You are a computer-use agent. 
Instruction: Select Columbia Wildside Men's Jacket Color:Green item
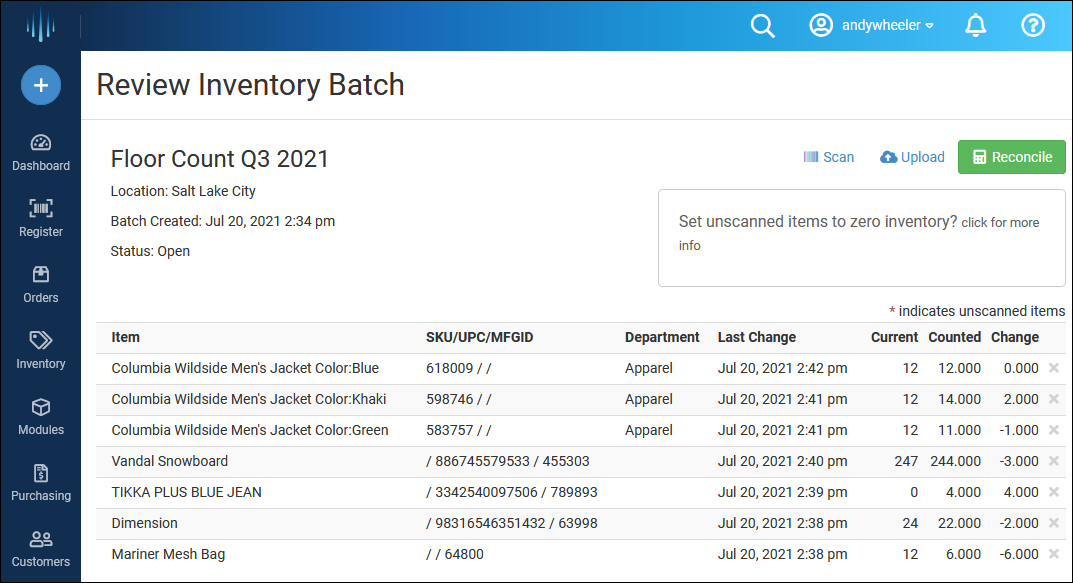click(x=250, y=430)
